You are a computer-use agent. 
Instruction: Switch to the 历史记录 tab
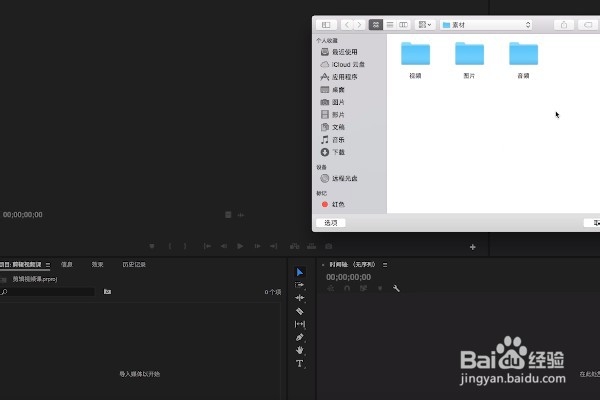coord(134,264)
